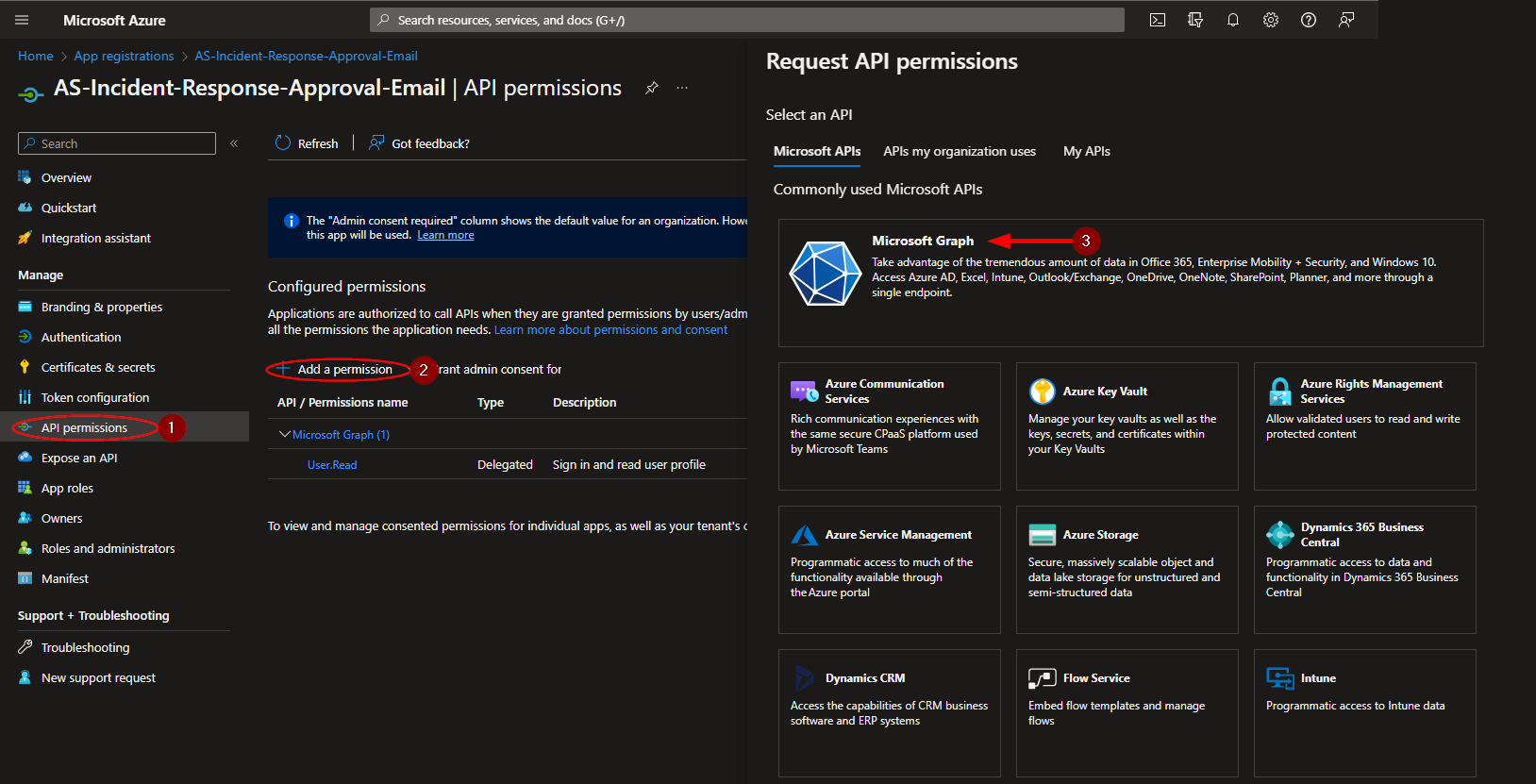Open portal settings gear
Viewport: 1536px width, 784px height.
(1271, 20)
